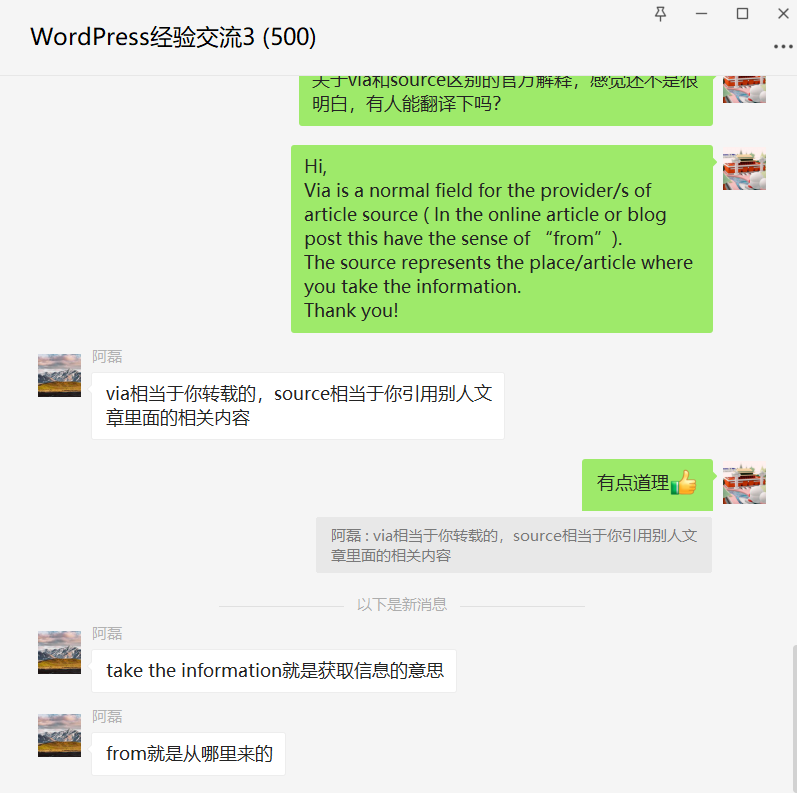
Task: Click own avatar next to '有点道理' reply
Action: [744, 483]
